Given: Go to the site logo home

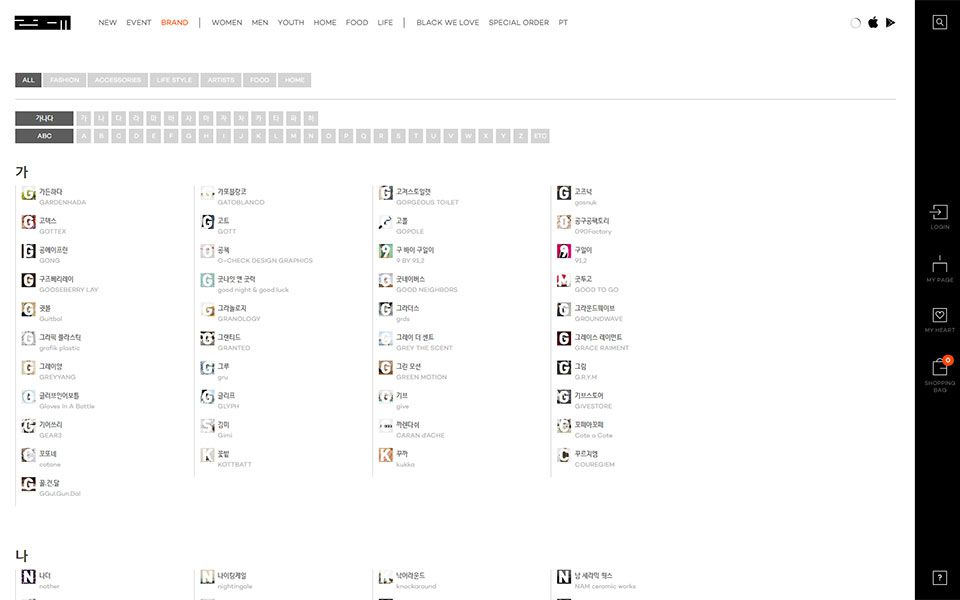Looking at the screenshot, I should pos(42,22).
